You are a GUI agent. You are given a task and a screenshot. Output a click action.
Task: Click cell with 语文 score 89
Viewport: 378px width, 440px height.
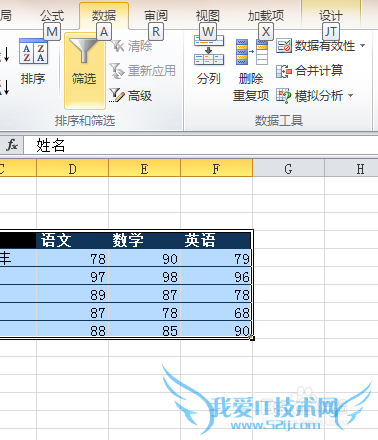tap(72, 294)
